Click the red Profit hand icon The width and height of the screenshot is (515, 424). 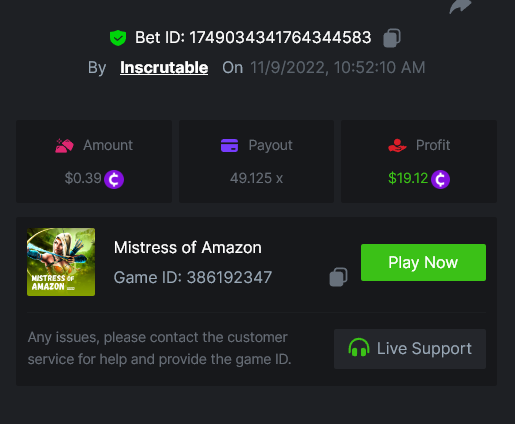[x=397, y=146]
